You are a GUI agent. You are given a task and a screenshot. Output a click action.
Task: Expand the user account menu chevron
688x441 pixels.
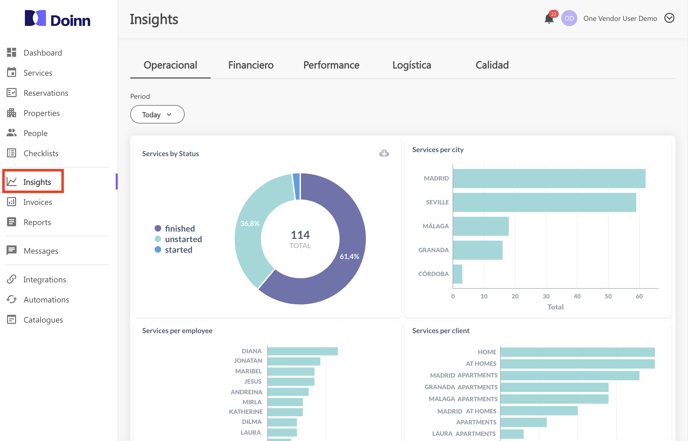click(669, 18)
